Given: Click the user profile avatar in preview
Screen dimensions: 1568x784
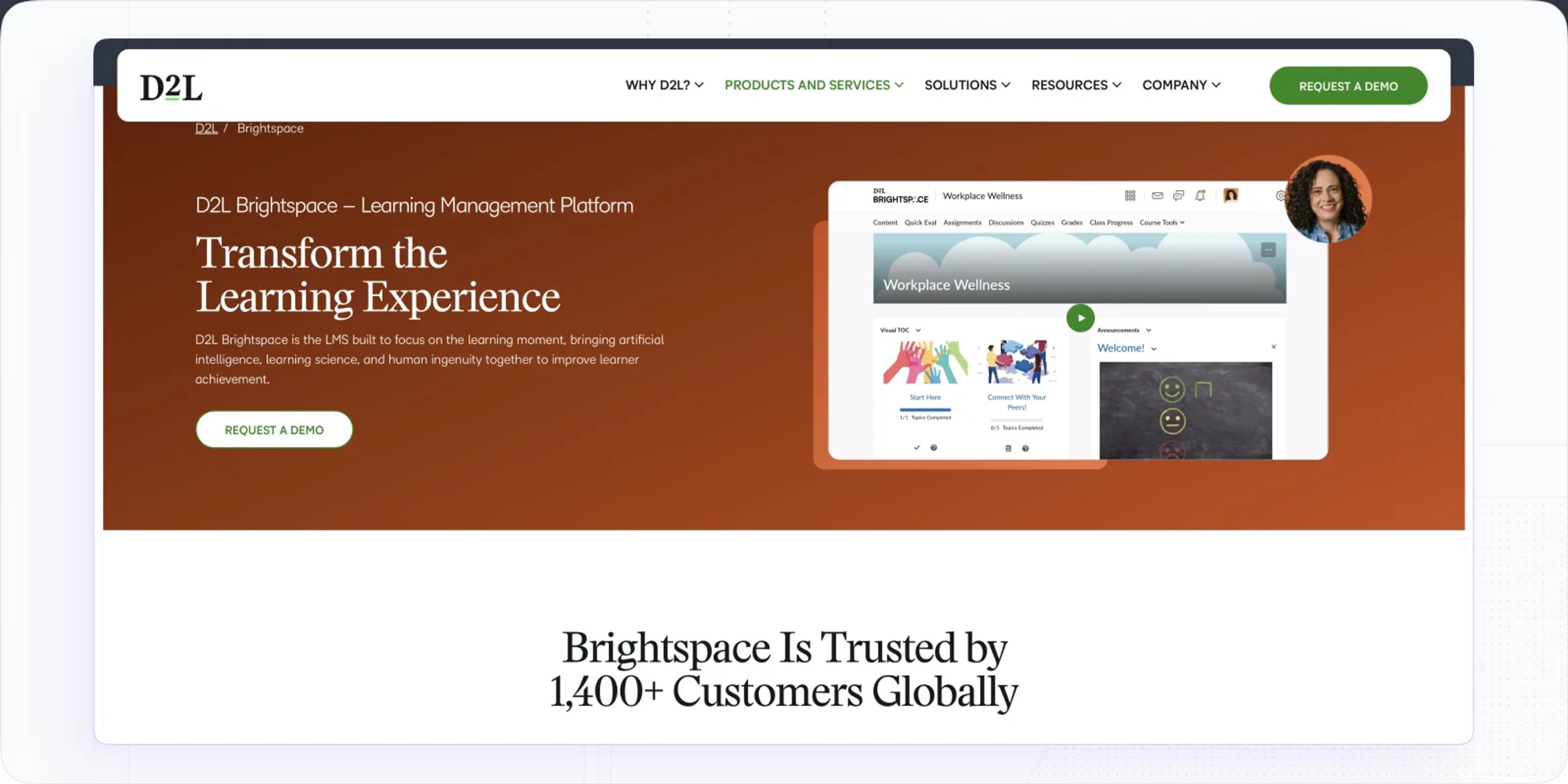Looking at the screenshot, I should coord(1231,196).
